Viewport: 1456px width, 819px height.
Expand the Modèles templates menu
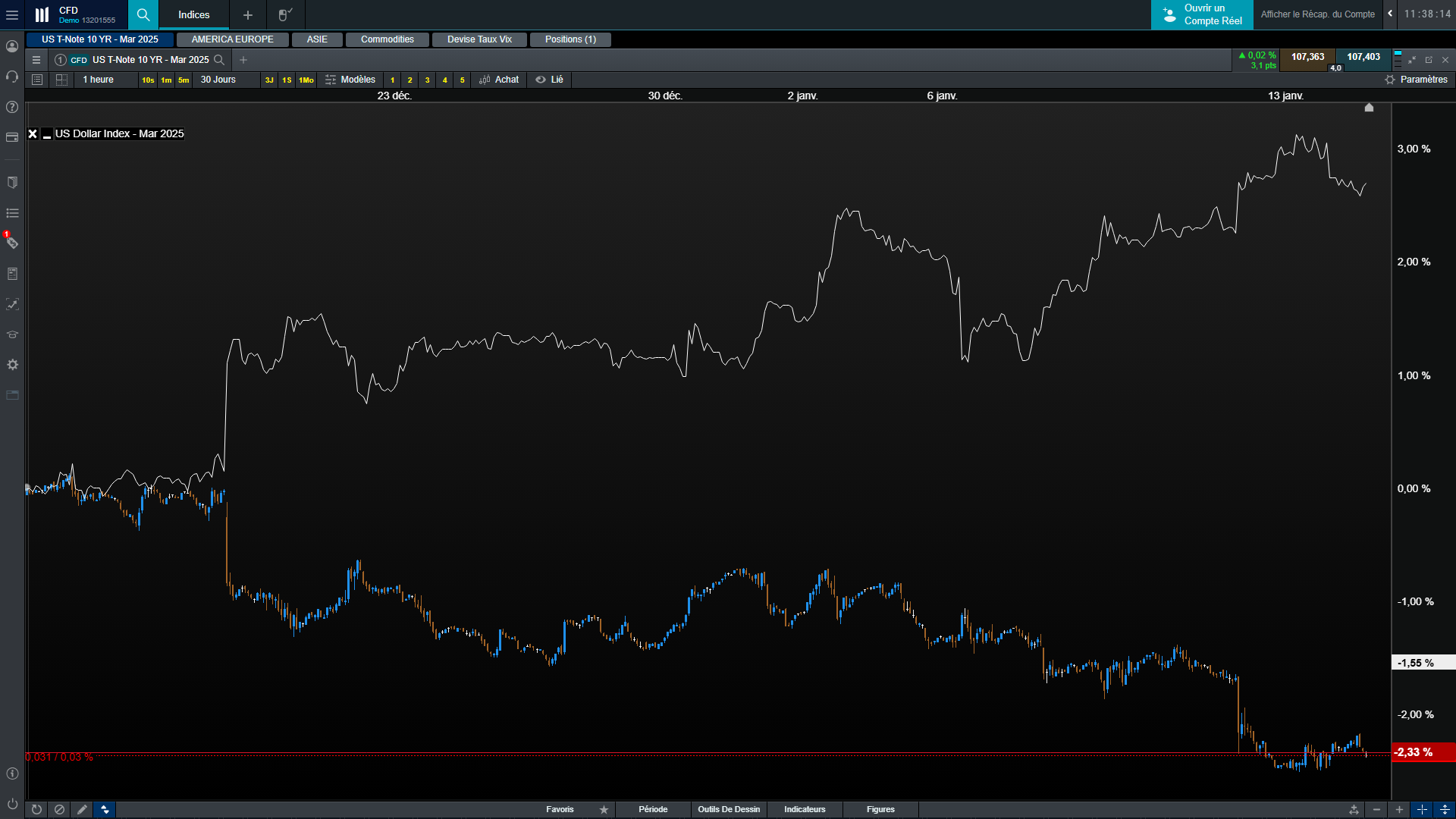350,80
